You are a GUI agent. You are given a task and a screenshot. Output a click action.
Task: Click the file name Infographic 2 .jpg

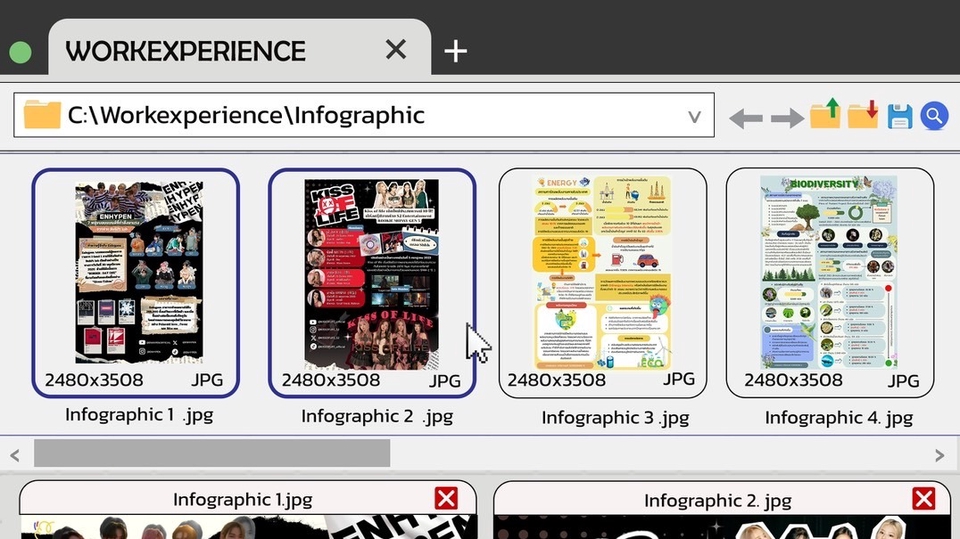point(377,416)
